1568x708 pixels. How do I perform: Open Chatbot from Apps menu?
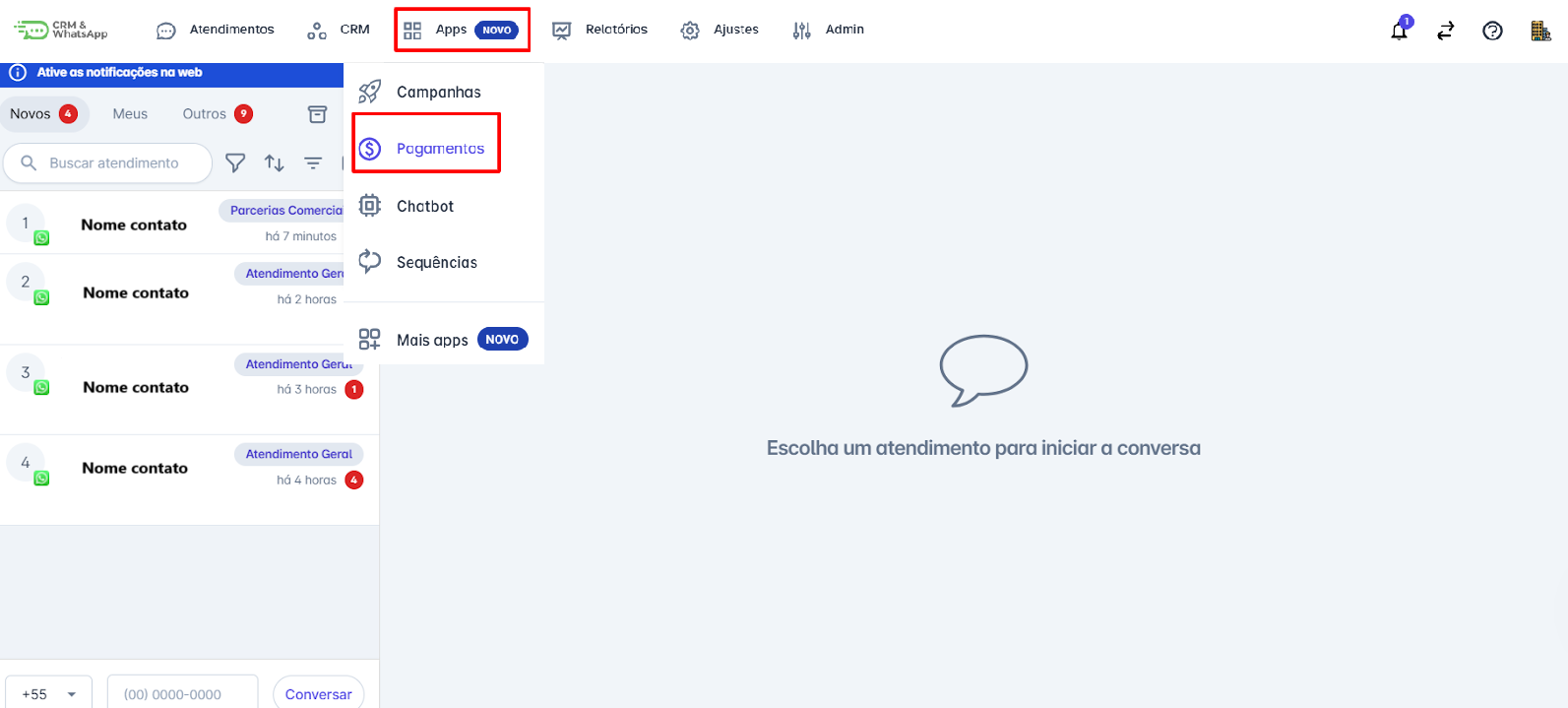pos(425,206)
